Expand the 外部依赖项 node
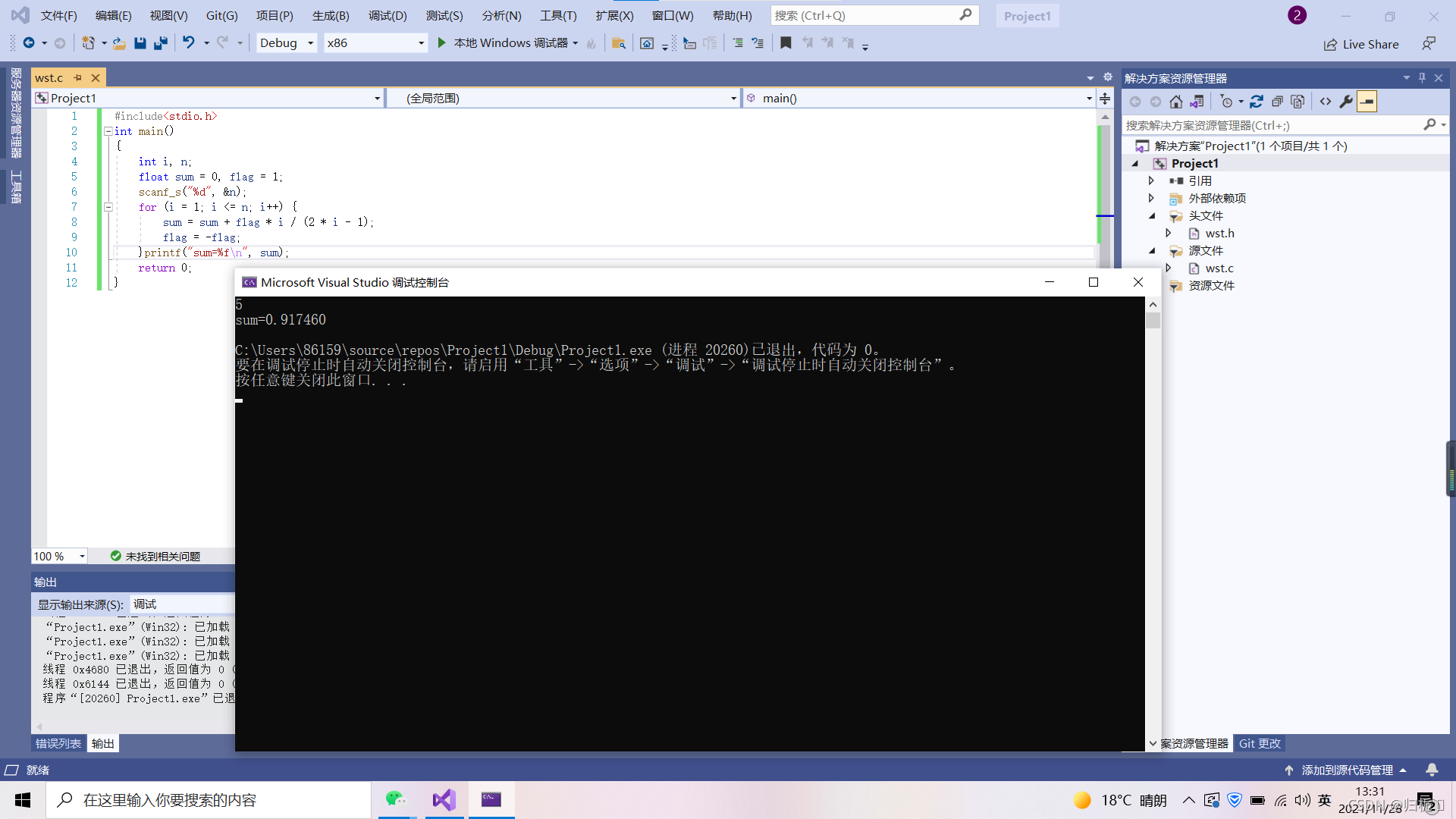This screenshot has width=1456, height=819. coord(1151,198)
